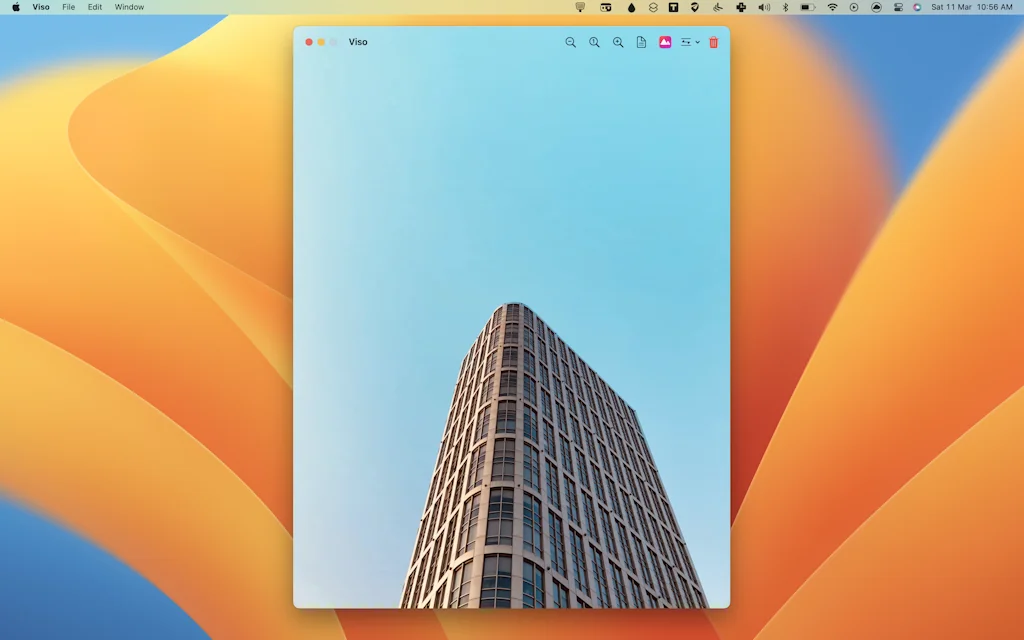
Task: Open the Window menu
Action: (x=129, y=7)
